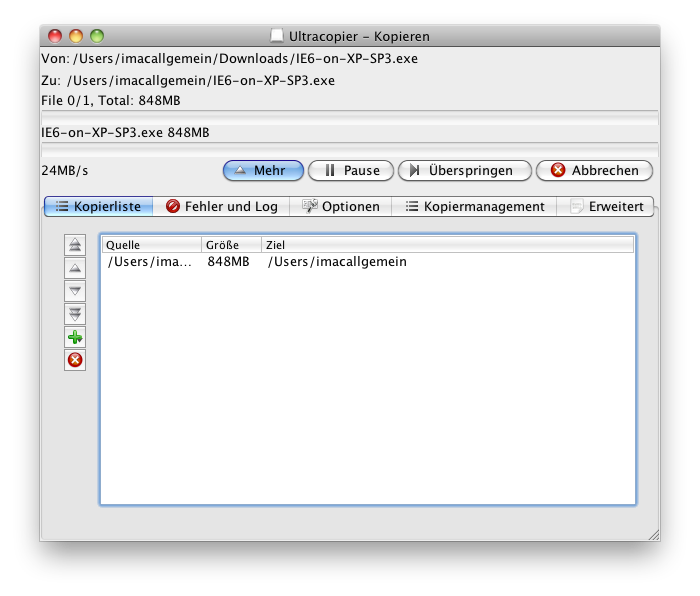
Task: Move selected item down one position
Action: [x=75, y=291]
